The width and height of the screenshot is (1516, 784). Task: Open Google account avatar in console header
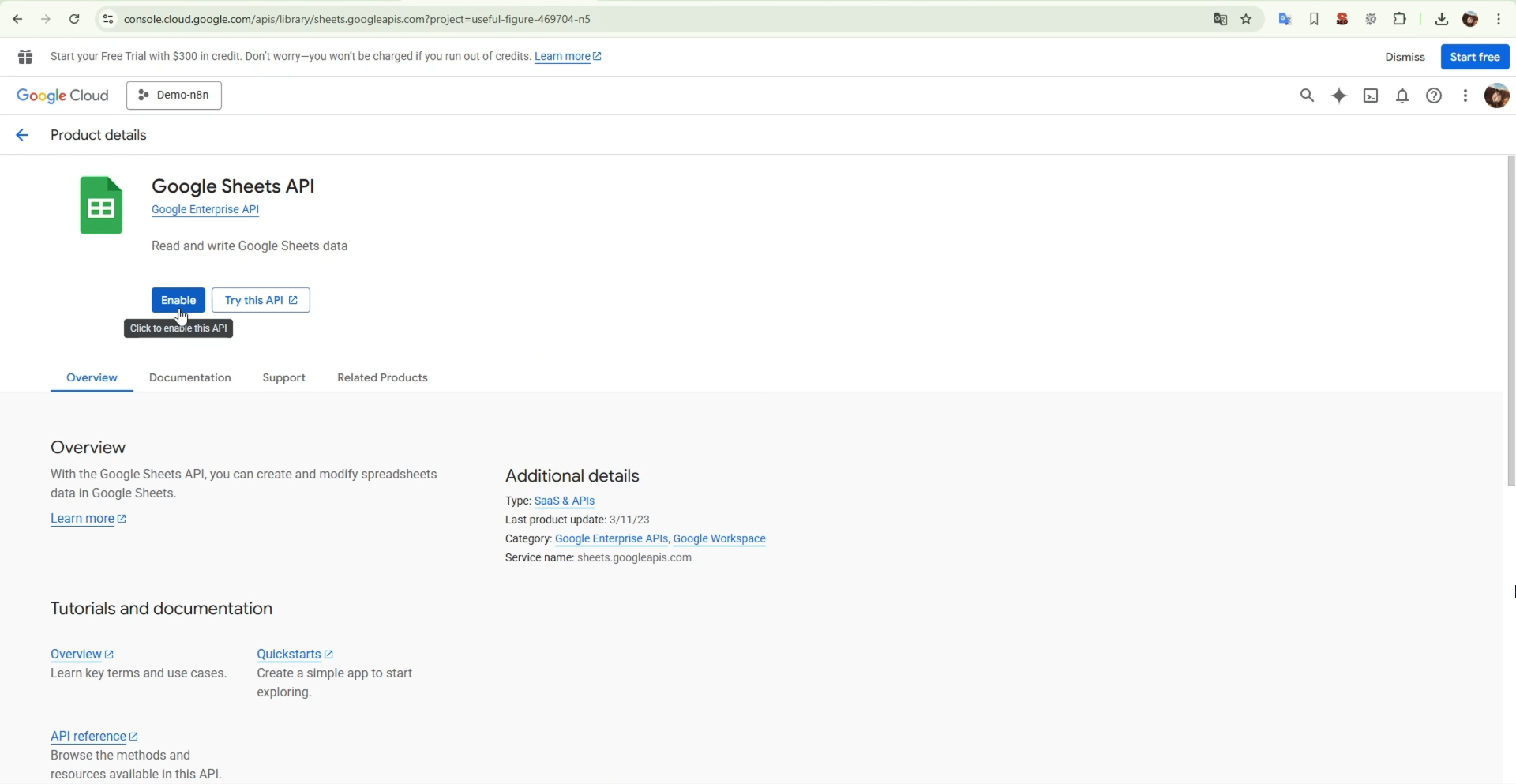[1497, 96]
